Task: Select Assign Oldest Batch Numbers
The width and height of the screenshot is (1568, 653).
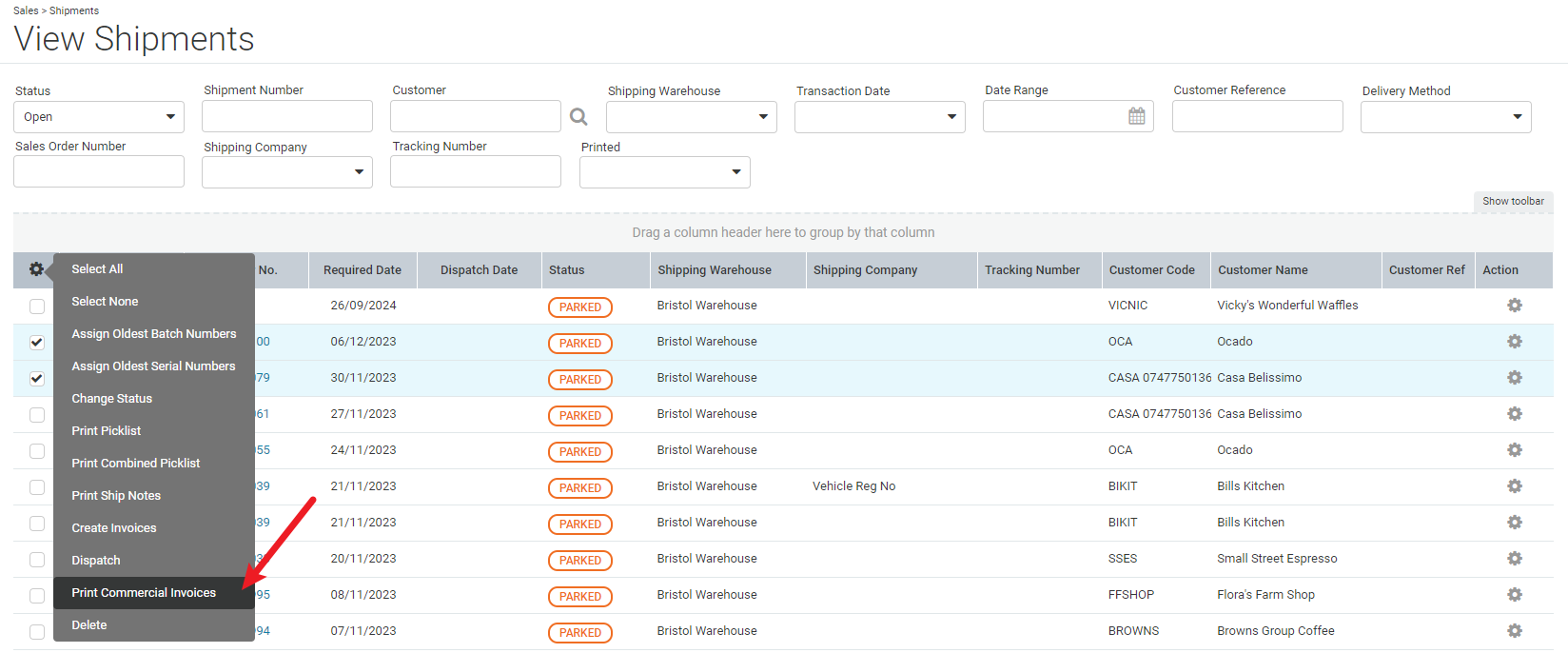Action: click(x=154, y=334)
